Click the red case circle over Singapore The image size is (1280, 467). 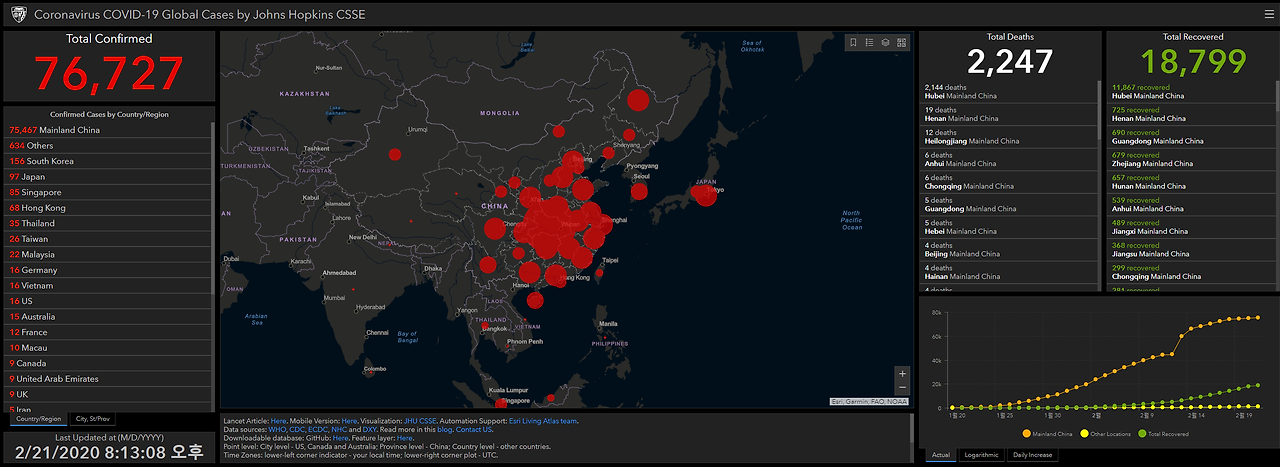point(501,403)
